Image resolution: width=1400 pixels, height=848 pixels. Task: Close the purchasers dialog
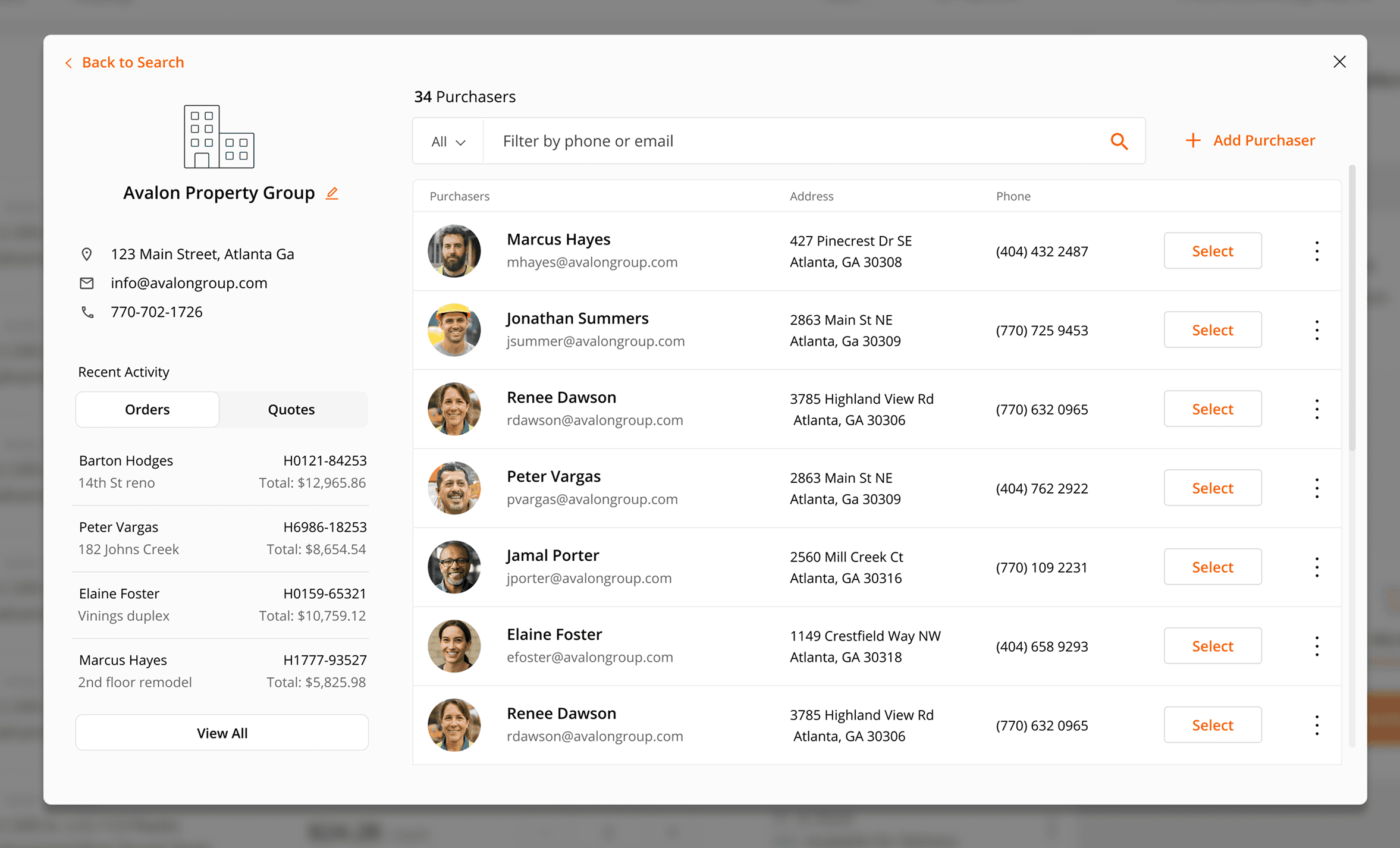(x=1339, y=62)
